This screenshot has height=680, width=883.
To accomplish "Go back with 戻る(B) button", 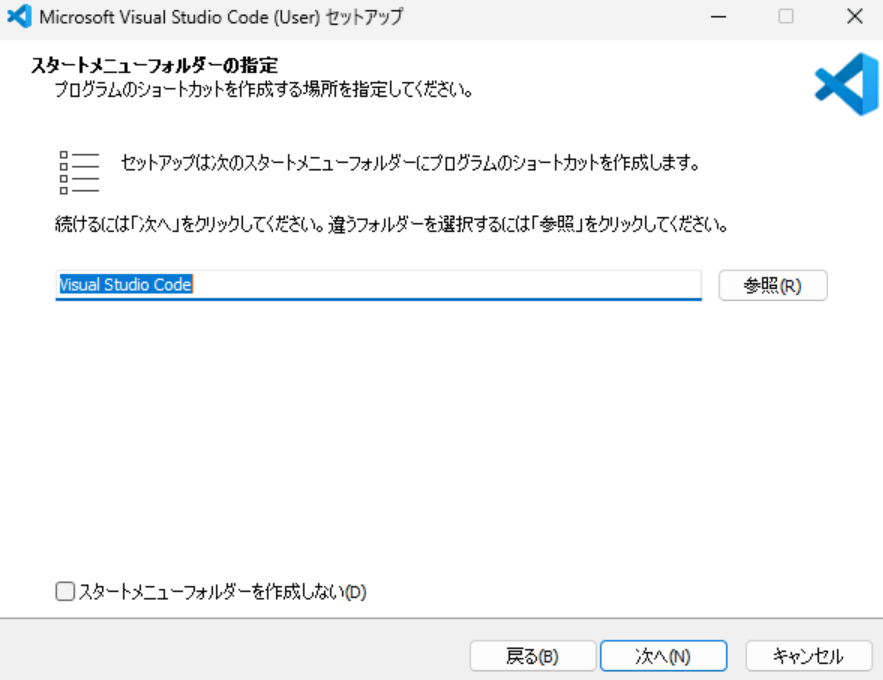I will click(532, 656).
